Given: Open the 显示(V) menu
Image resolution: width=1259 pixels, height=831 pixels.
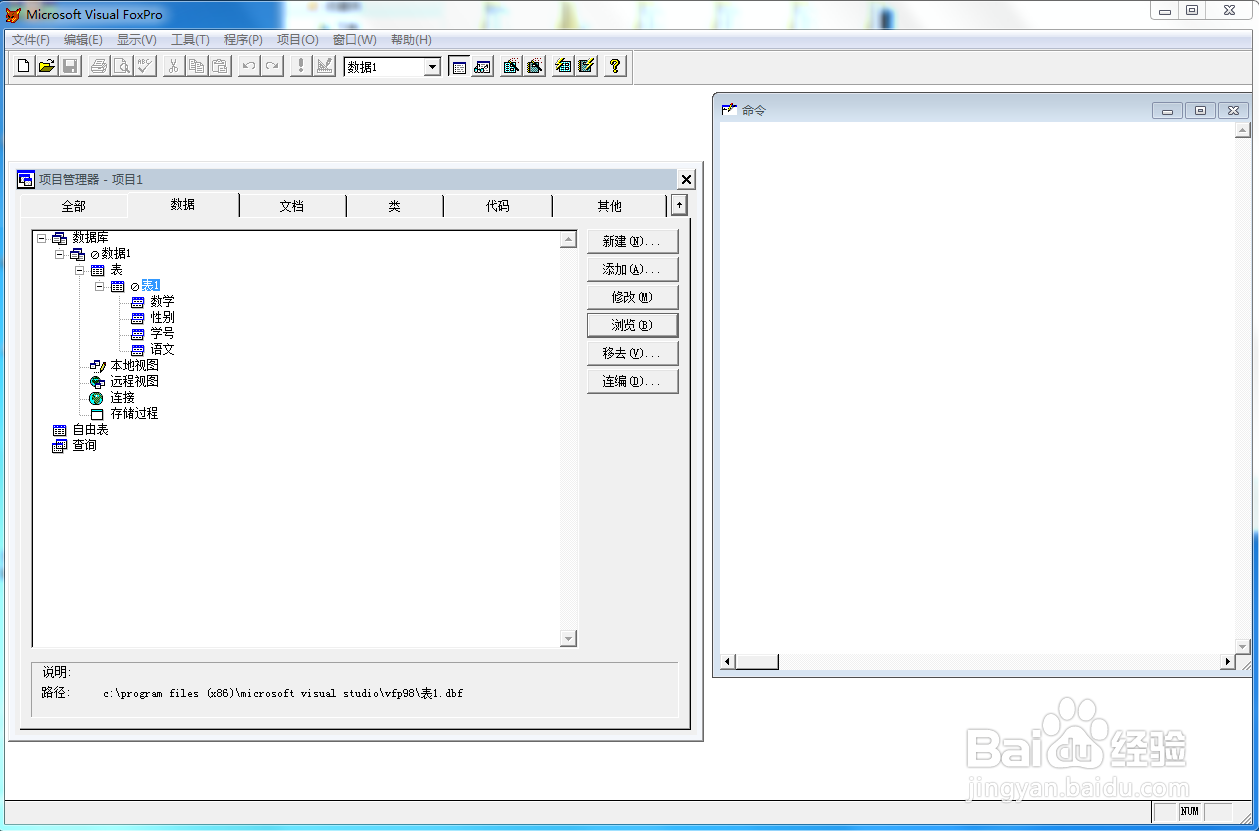Looking at the screenshot, I should [137, 40].
